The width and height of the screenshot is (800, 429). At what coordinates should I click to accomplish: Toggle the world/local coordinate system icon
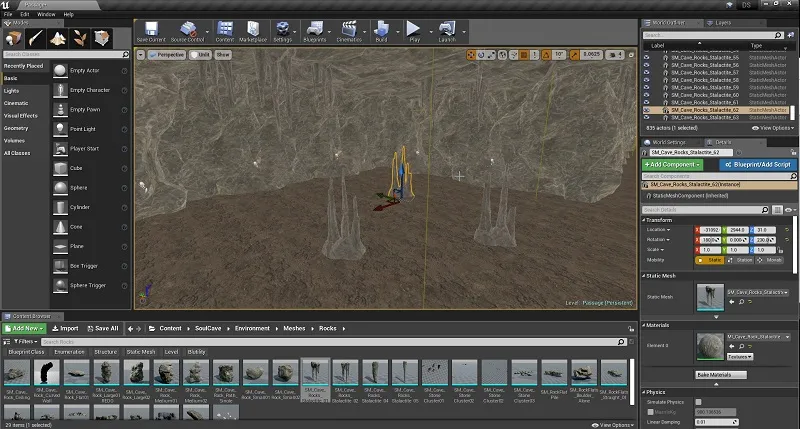[503, 55]
